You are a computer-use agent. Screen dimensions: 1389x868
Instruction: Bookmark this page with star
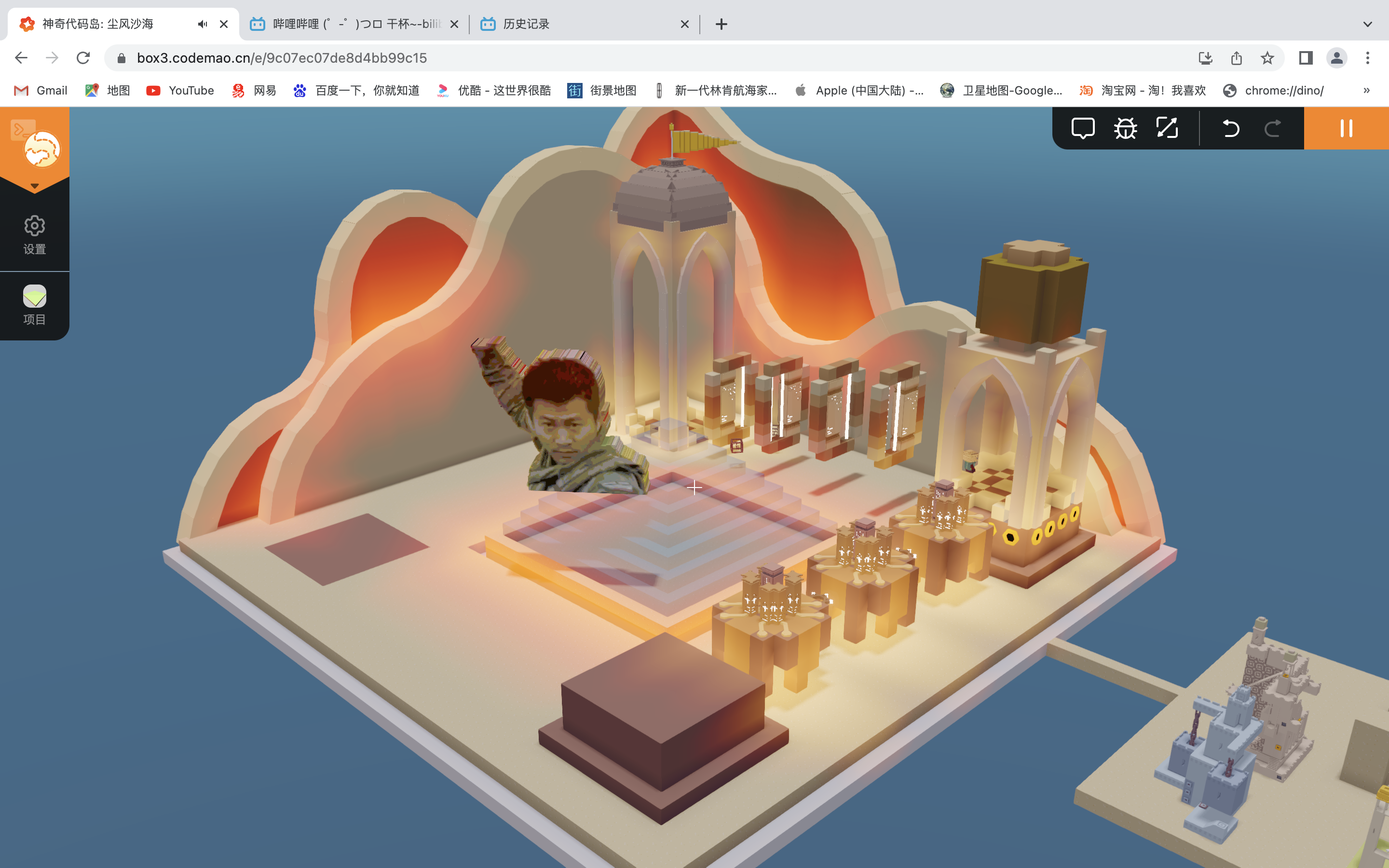1267,58
